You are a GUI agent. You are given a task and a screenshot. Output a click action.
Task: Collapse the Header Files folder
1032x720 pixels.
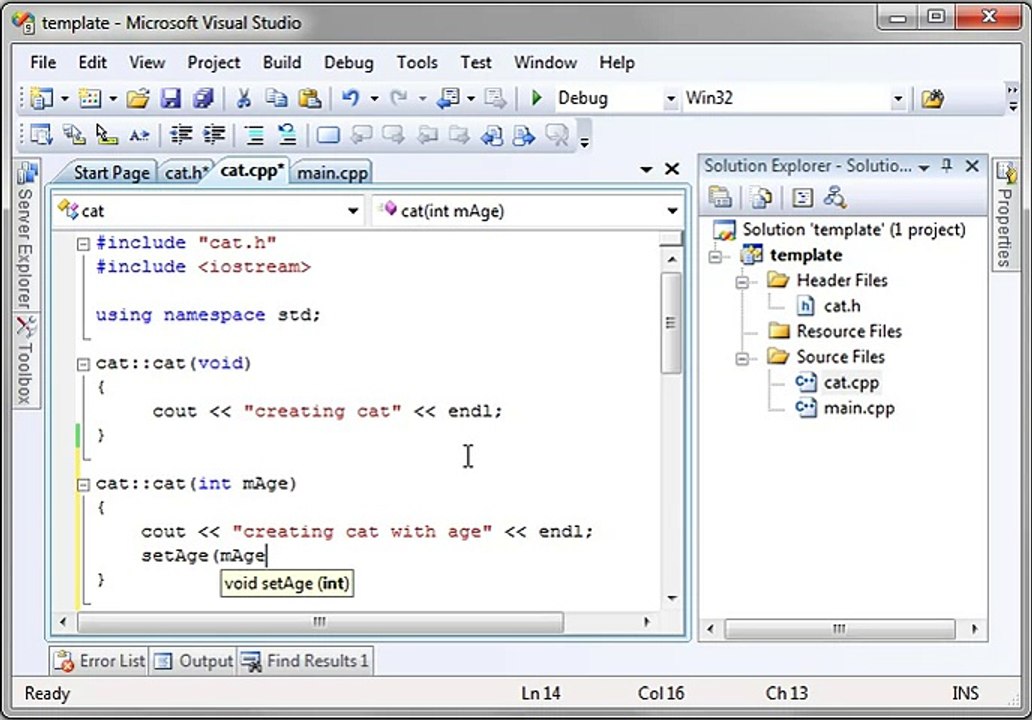click(742, 282)
